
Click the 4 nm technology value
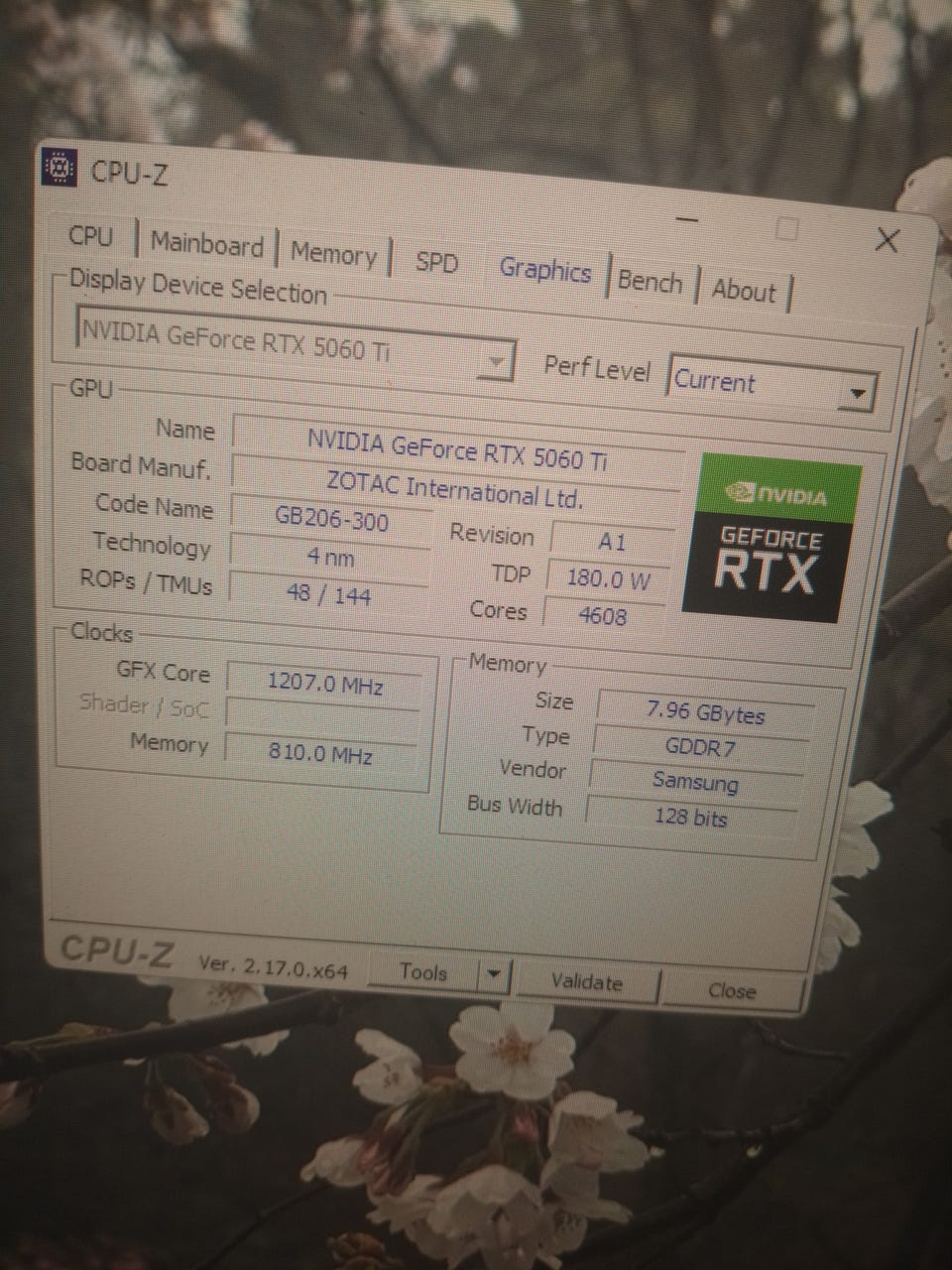[x=330, y=557]
